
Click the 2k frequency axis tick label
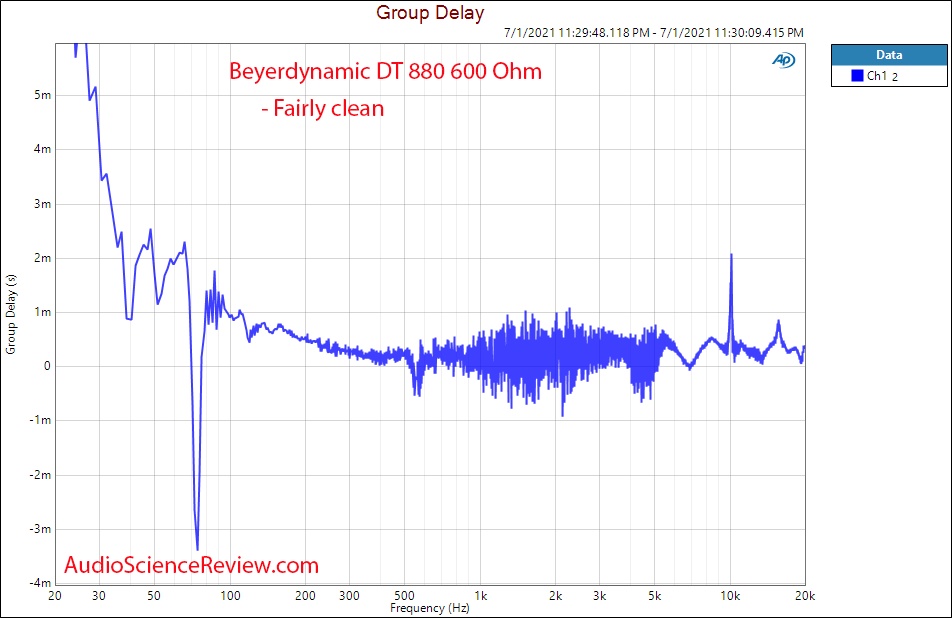point(556,596)
